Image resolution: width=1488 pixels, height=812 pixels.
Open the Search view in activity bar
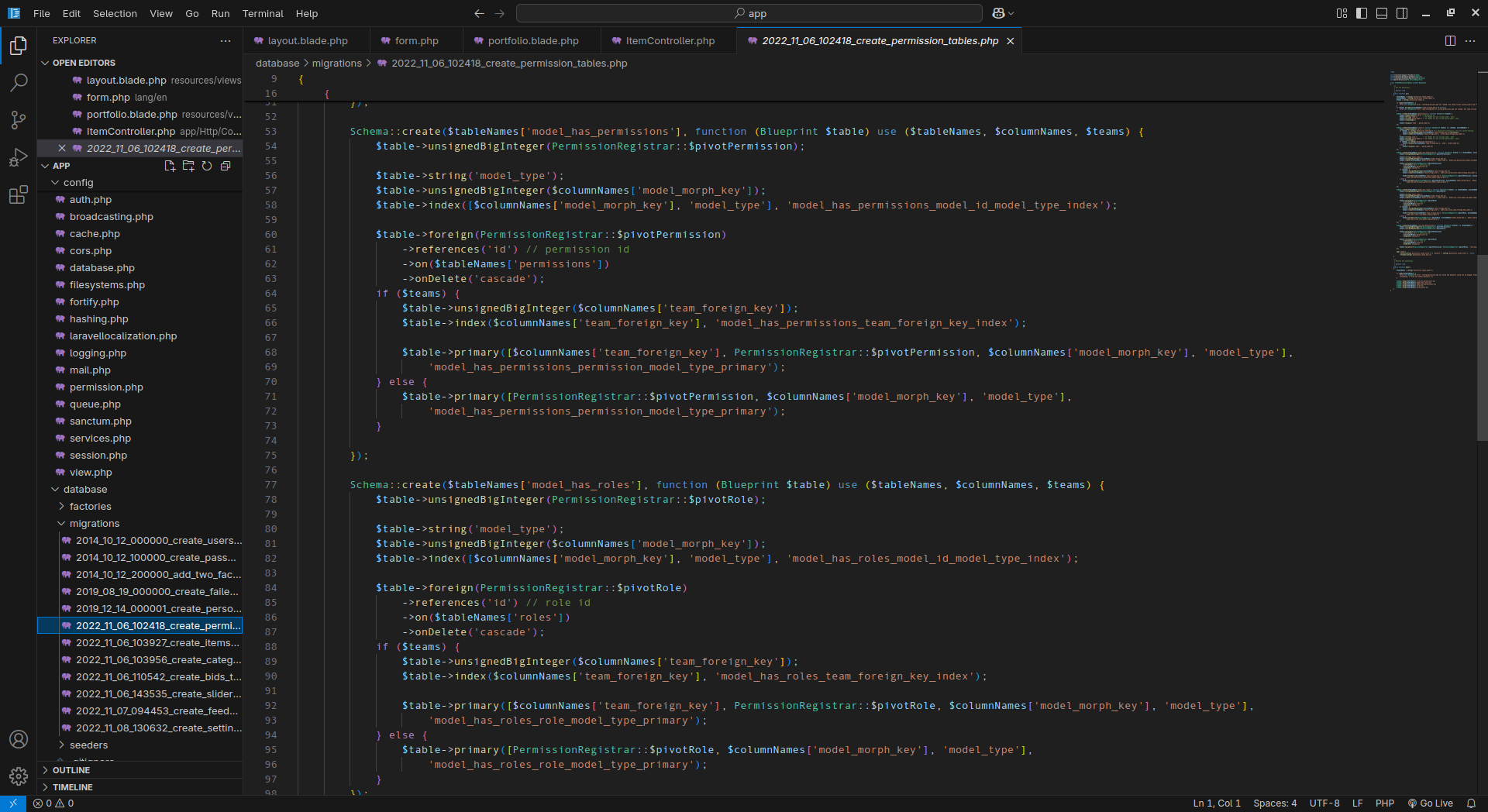click(x=19, y=82)
